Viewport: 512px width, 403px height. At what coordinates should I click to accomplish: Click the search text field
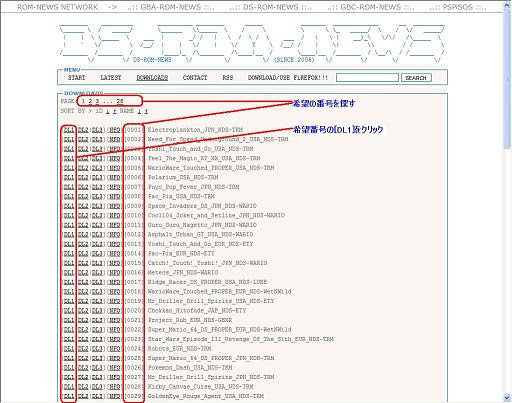click(x=367, y=78)
